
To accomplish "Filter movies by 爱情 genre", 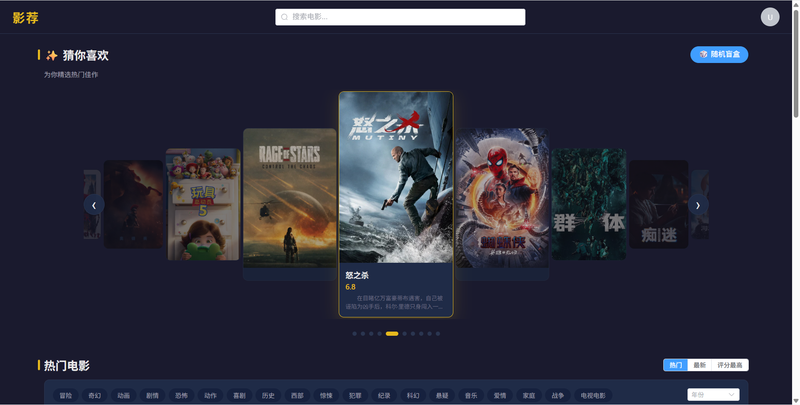I will coord(500,395).
